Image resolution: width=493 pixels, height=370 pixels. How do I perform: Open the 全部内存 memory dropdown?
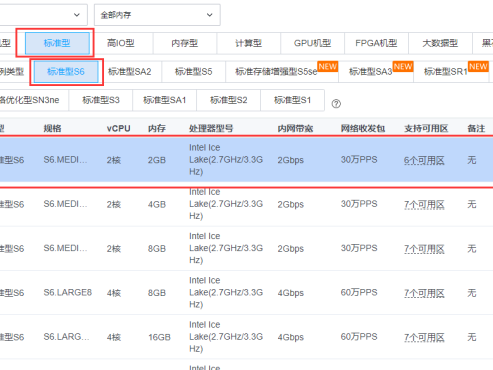click(x=157, y=15)
